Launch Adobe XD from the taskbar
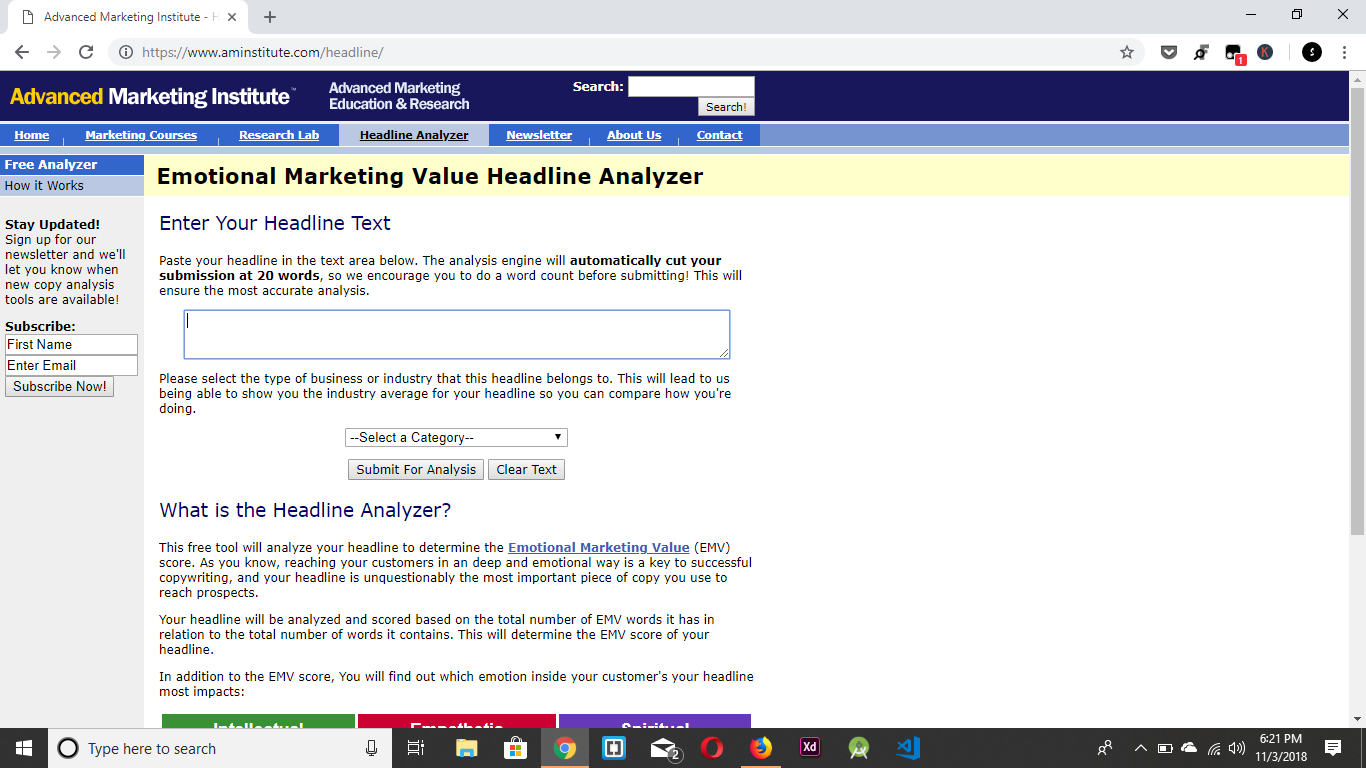This screenshot has width=1366, height=768. (x=810, y=748)
